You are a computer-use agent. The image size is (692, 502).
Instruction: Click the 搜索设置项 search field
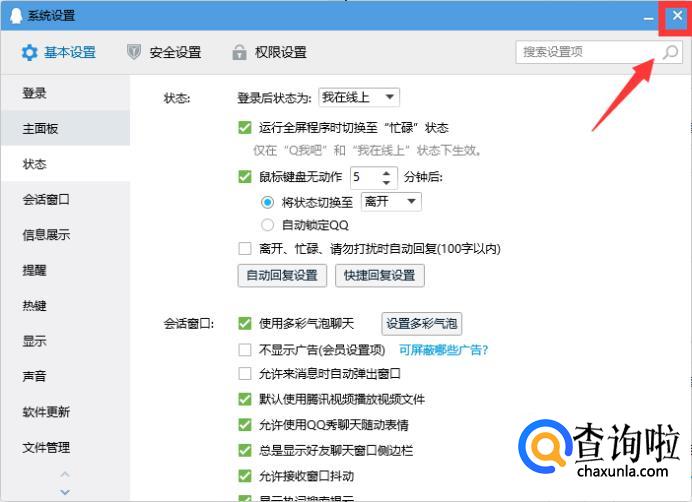pos(599,52)
